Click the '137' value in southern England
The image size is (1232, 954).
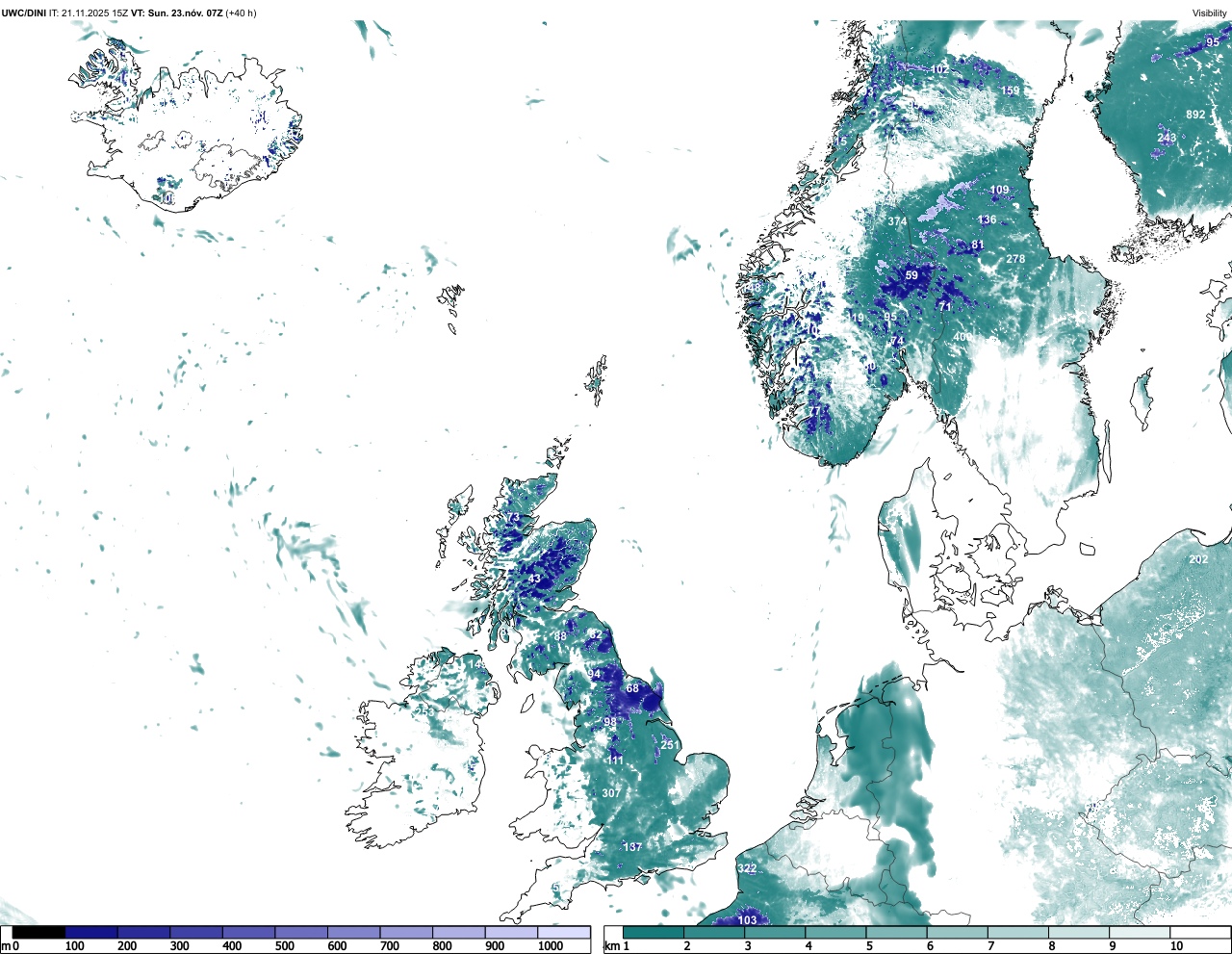click(x=632, y=847)
